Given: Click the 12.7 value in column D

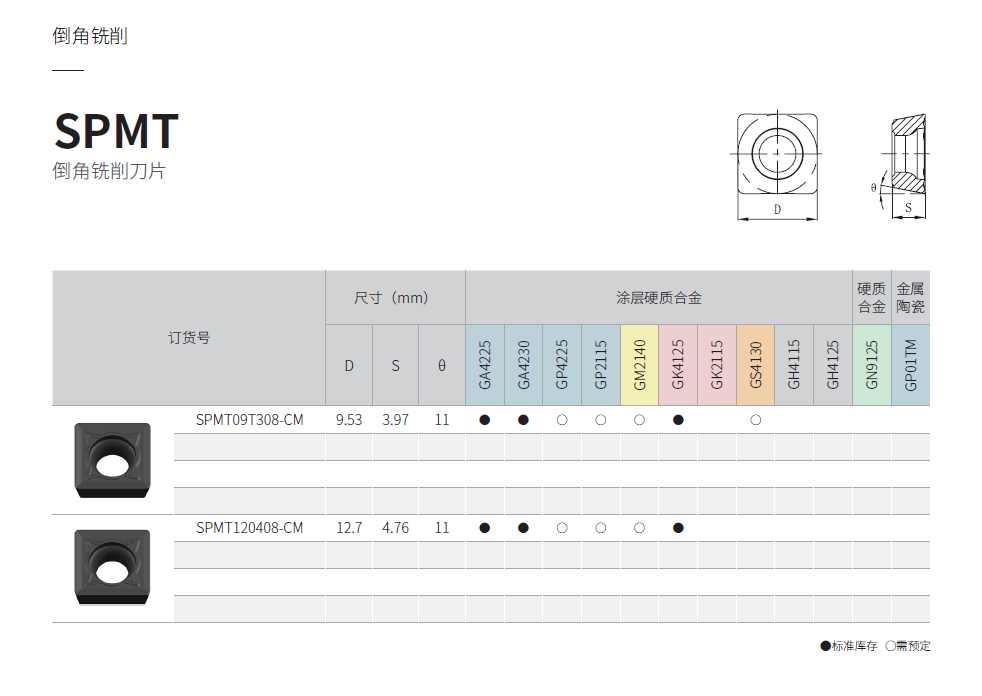Looking at the screenshot, I should [349, 528].
